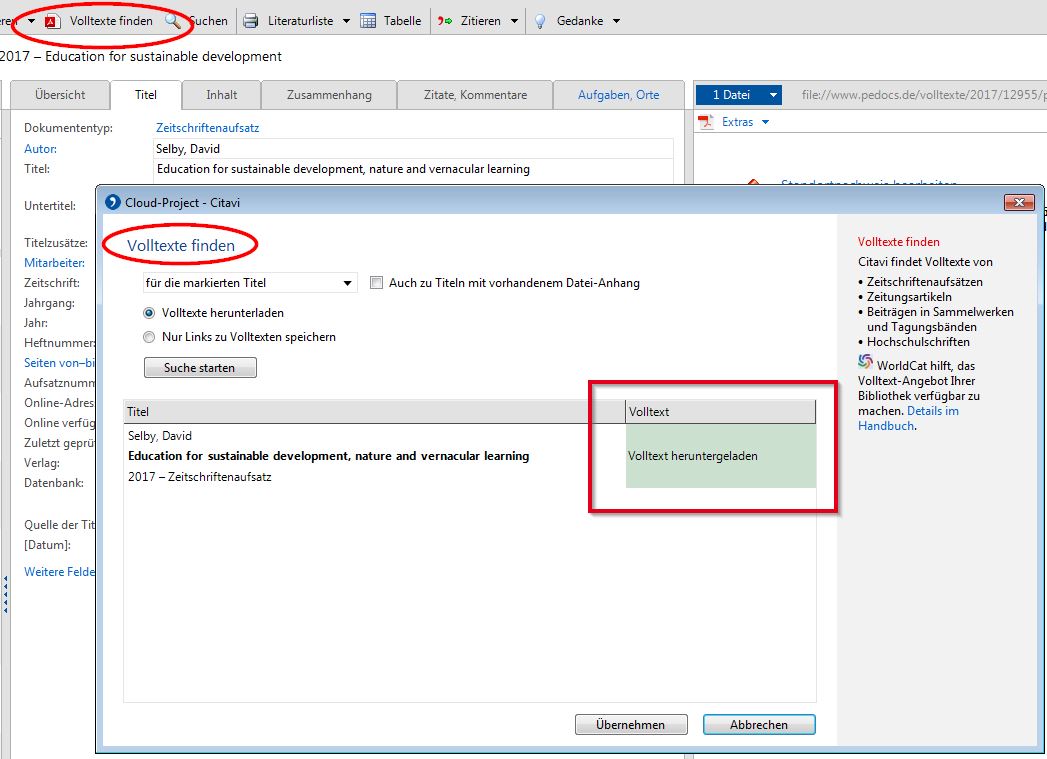Click the 'Volltext' column header in results list
This screenshot has height=759, width=1047.
(720, 412)
